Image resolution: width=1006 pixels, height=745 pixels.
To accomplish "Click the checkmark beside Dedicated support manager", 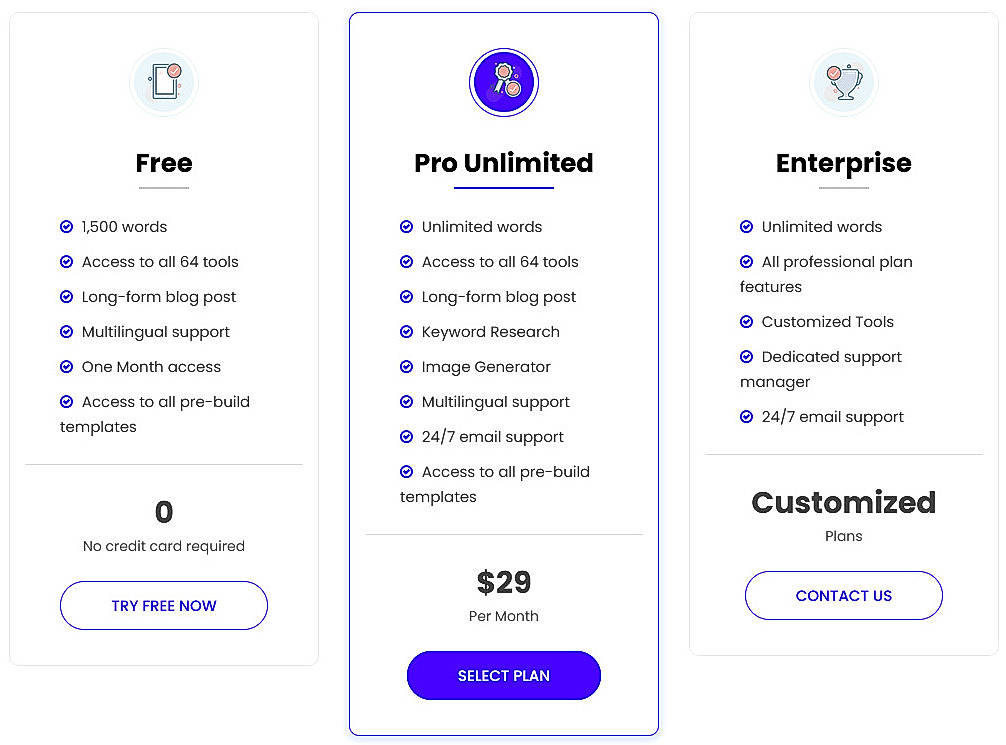I will (x=747, y=357).
